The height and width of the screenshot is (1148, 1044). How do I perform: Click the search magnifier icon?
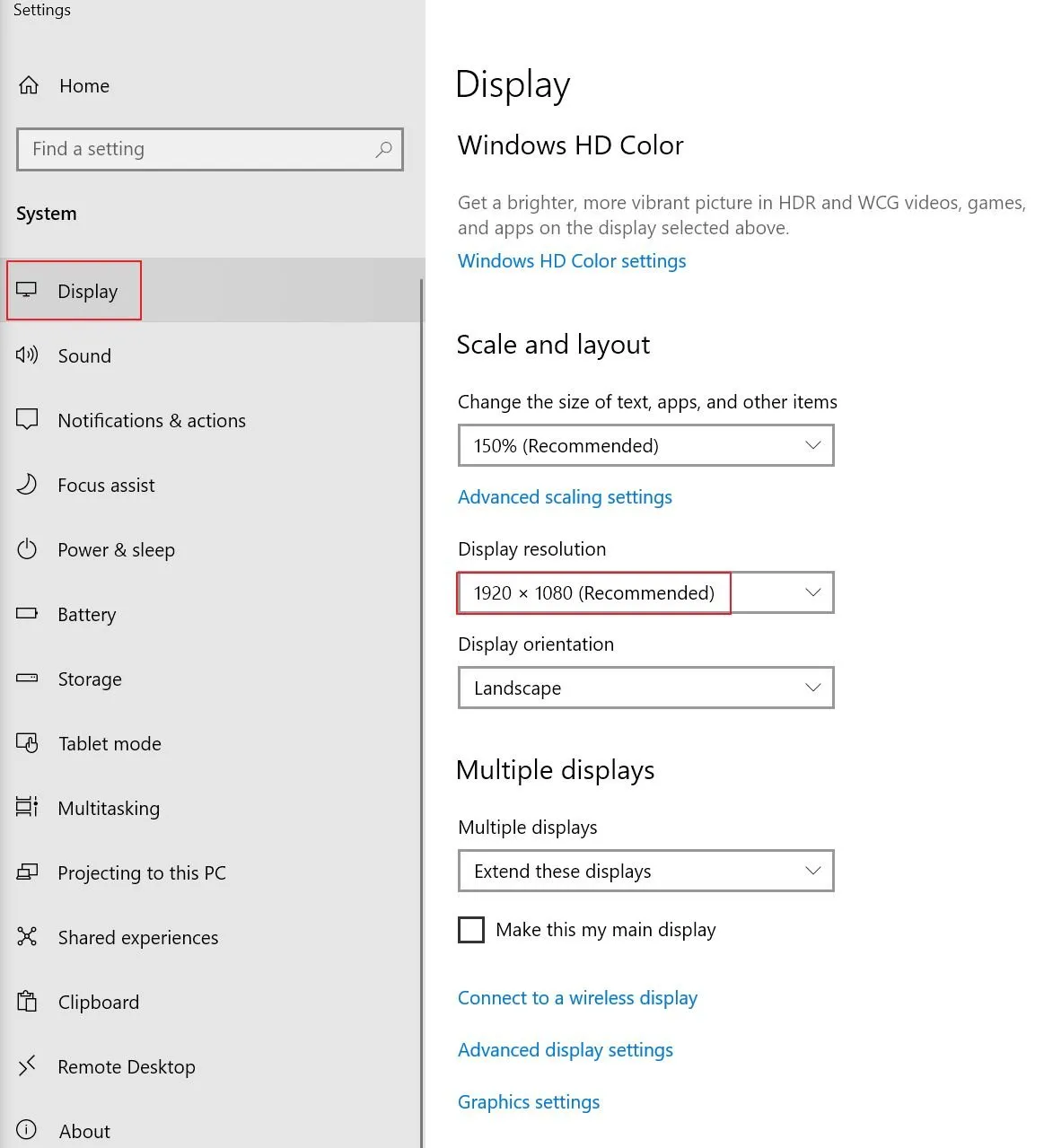pyautogui.click(x=383, y=149)
